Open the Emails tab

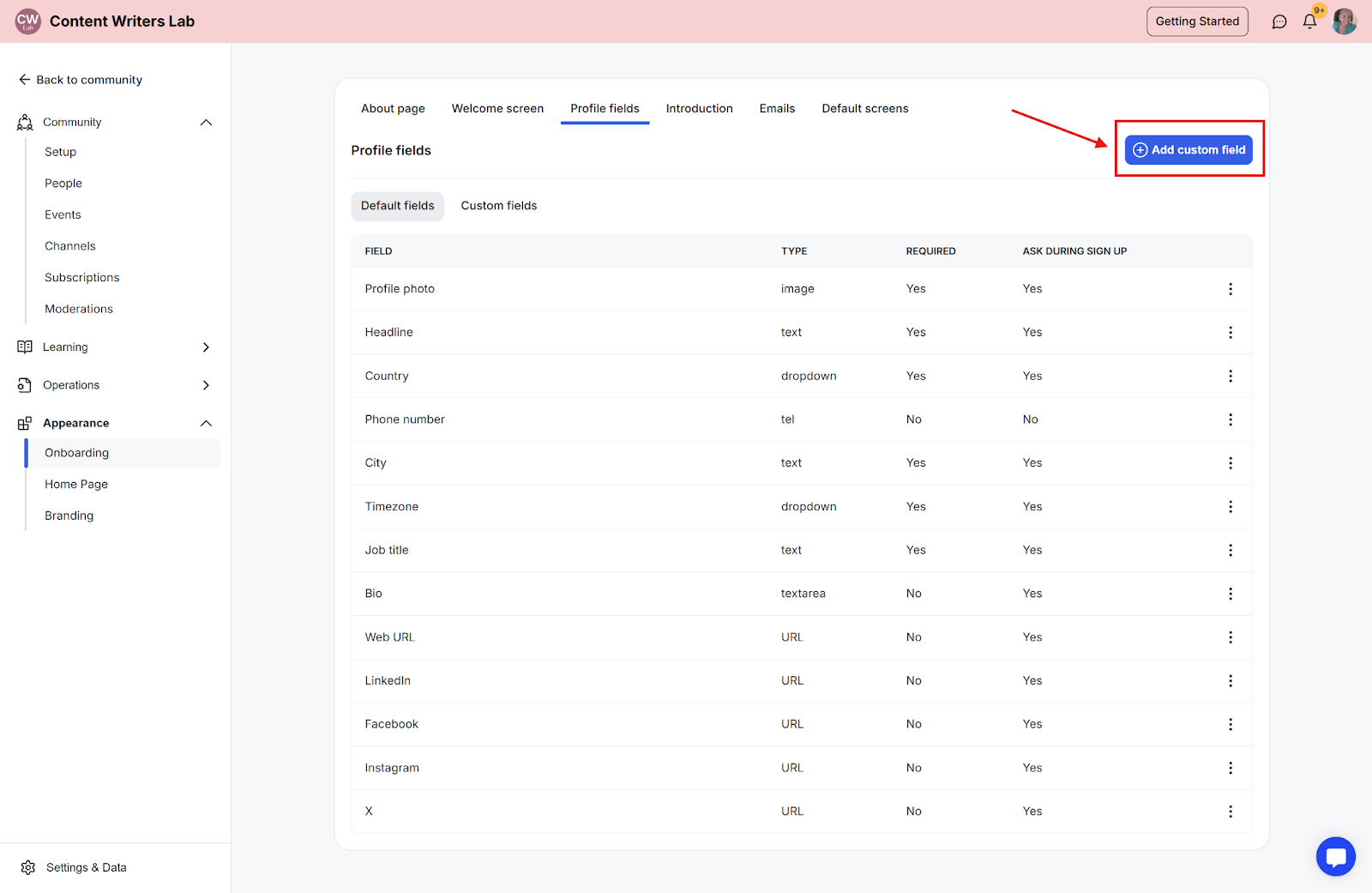[x=777, y=109]
